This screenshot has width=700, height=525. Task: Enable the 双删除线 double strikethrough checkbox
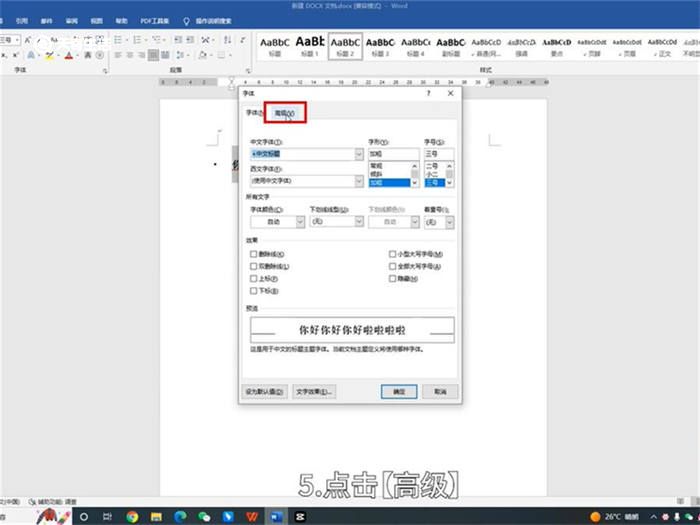[254, 266]
